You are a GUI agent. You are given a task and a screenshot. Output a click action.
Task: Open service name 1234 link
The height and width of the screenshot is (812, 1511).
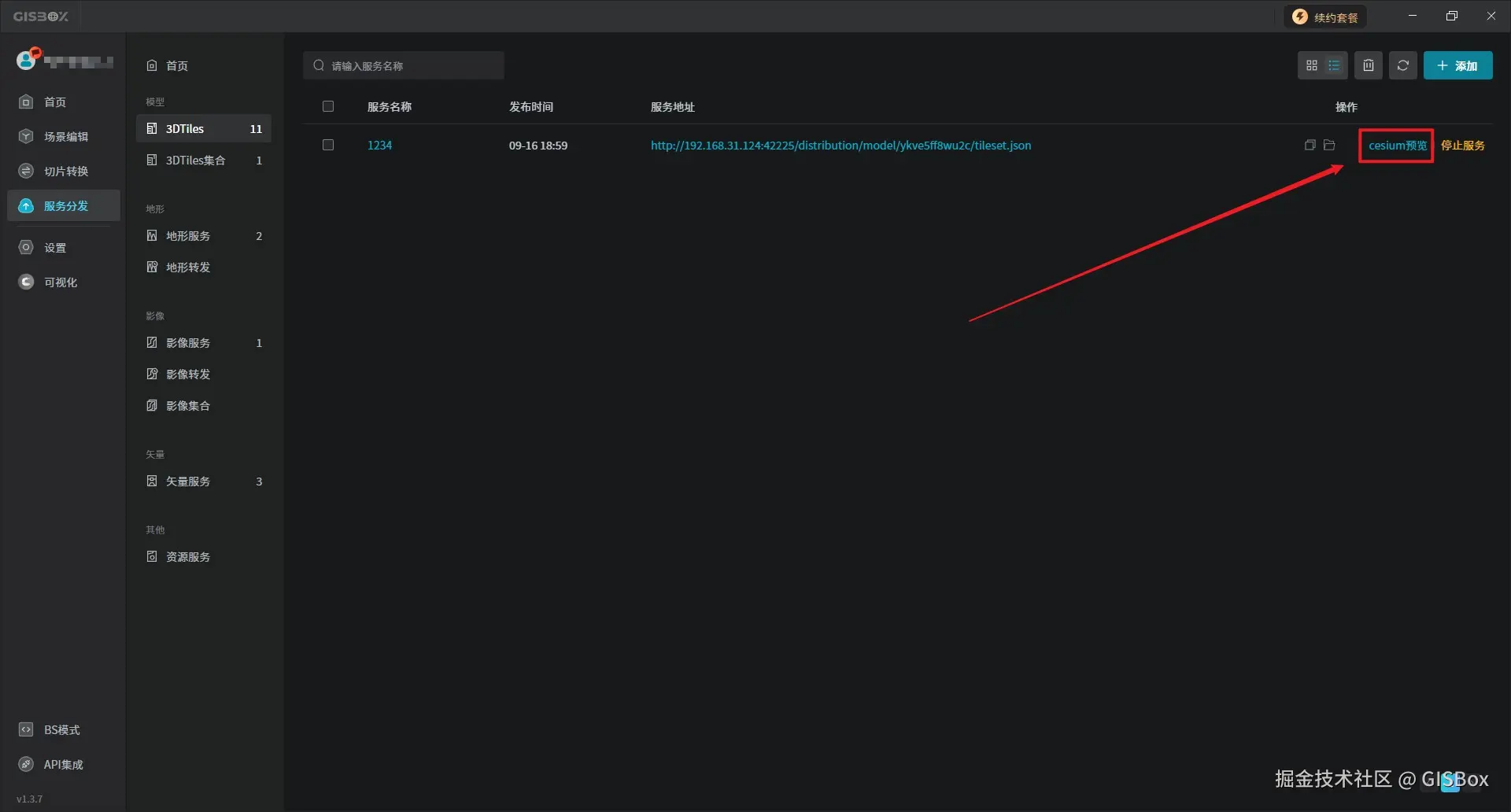379,146
